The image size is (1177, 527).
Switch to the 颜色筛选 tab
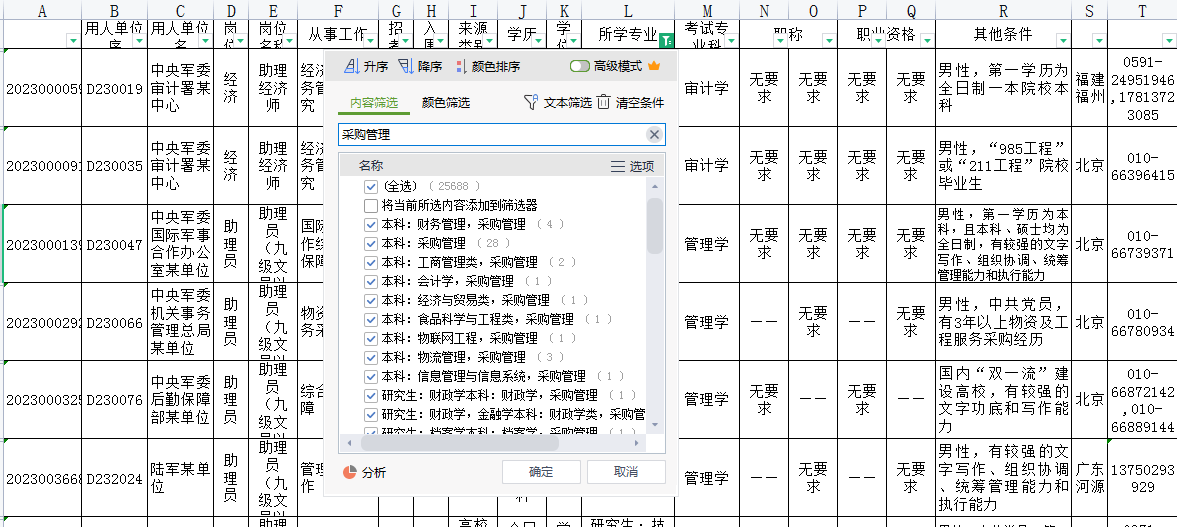click(446, 102)
